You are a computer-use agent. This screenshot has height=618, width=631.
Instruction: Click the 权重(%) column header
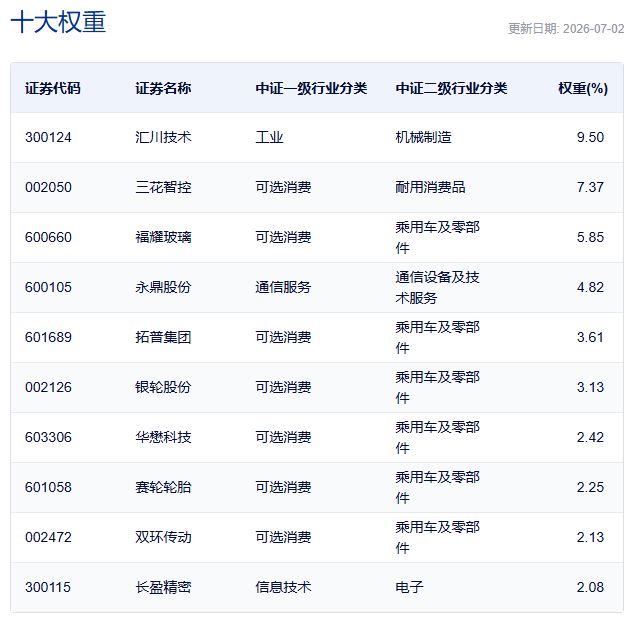click(x=583, y=88)
